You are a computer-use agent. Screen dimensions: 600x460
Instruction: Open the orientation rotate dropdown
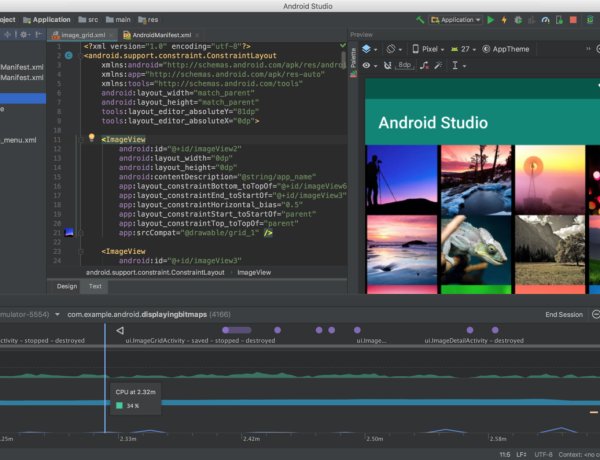394,49
